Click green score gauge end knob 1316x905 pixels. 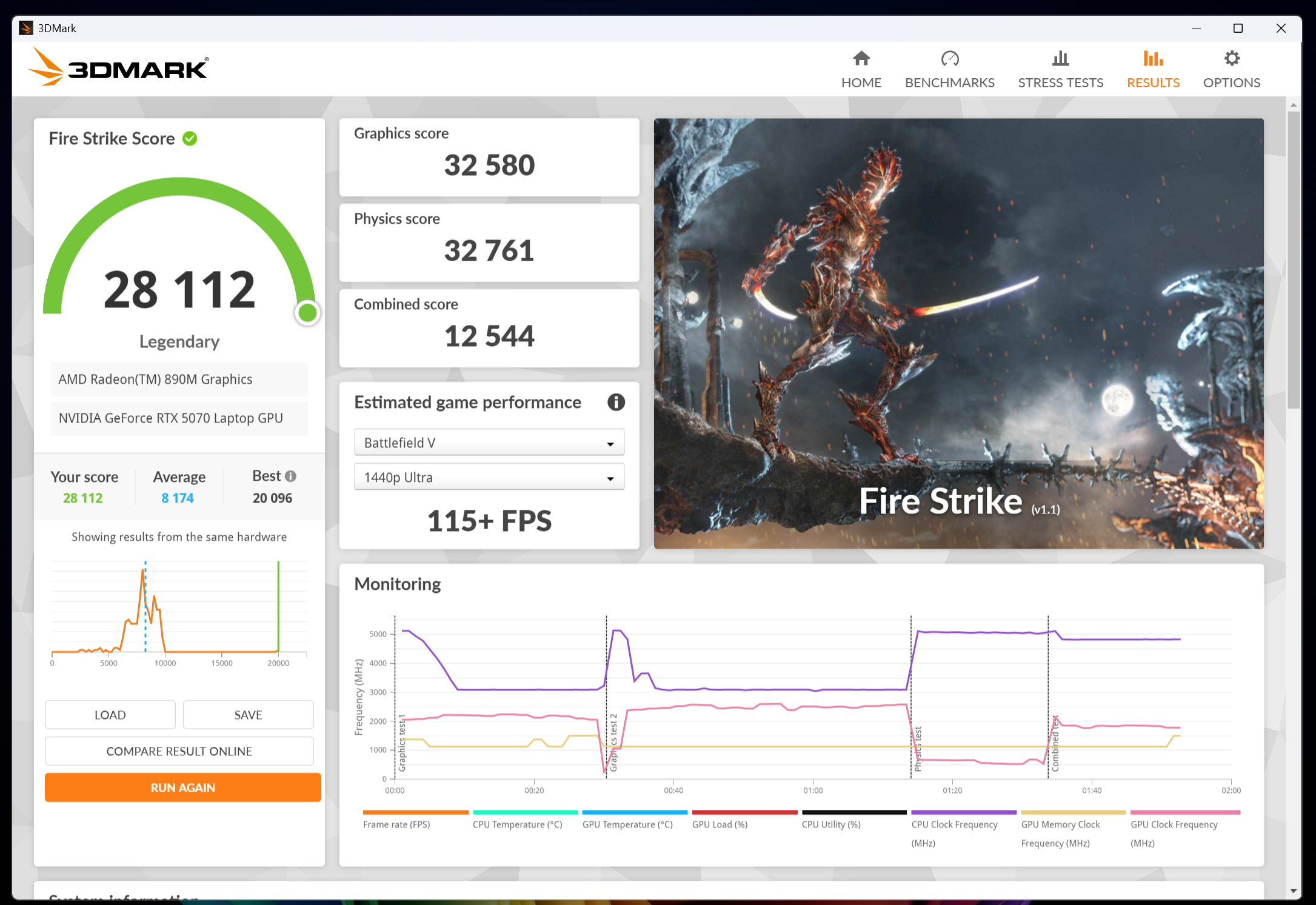click(307, 313)
